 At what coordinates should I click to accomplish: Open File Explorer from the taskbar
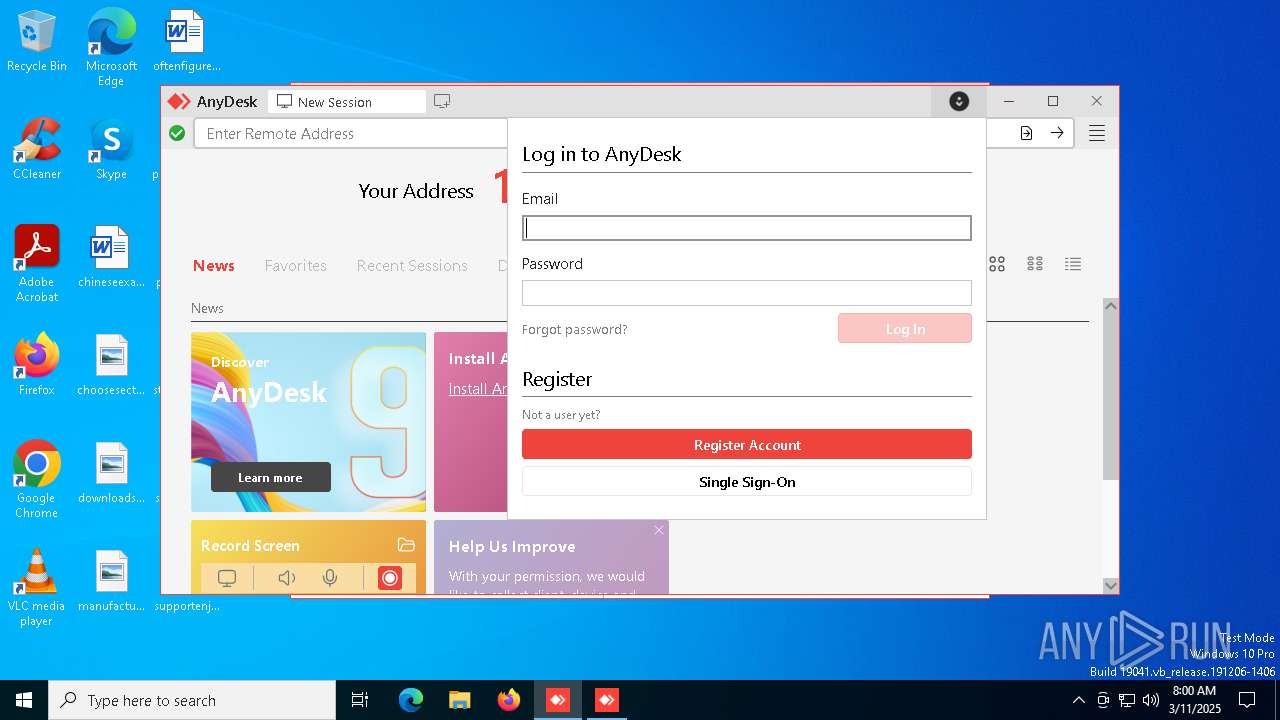click(459, 700)
